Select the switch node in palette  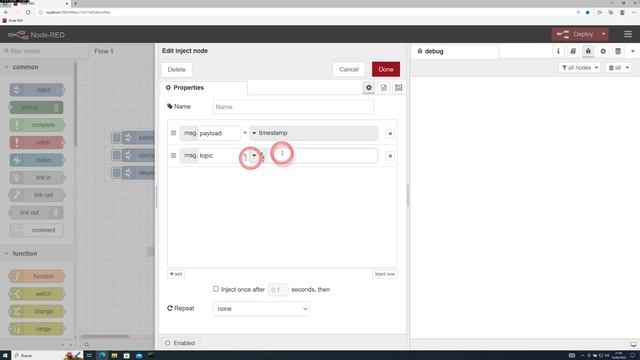(x=37, y=294)
